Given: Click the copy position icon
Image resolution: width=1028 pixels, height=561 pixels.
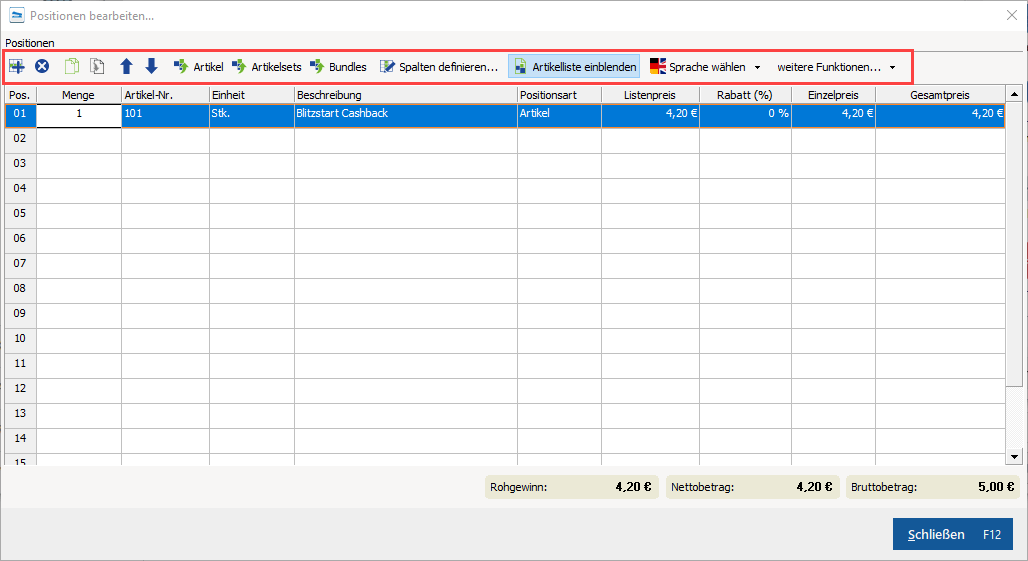Looking at the screenshot, I should (x=71, y=66).
